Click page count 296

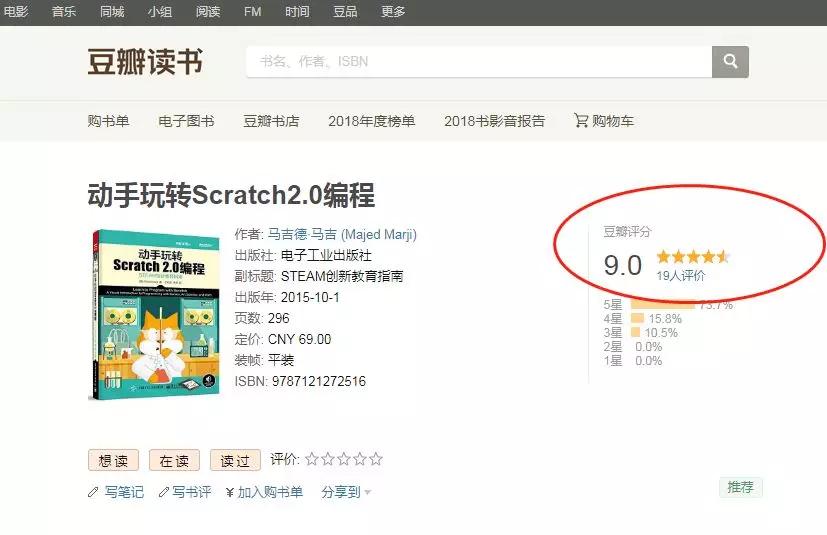pos(278,318)
